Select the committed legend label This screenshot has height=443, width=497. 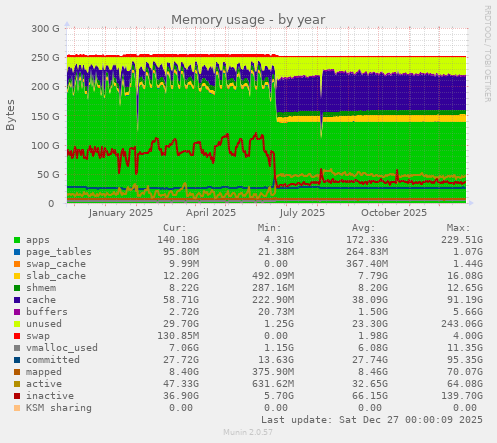[53, 360]
